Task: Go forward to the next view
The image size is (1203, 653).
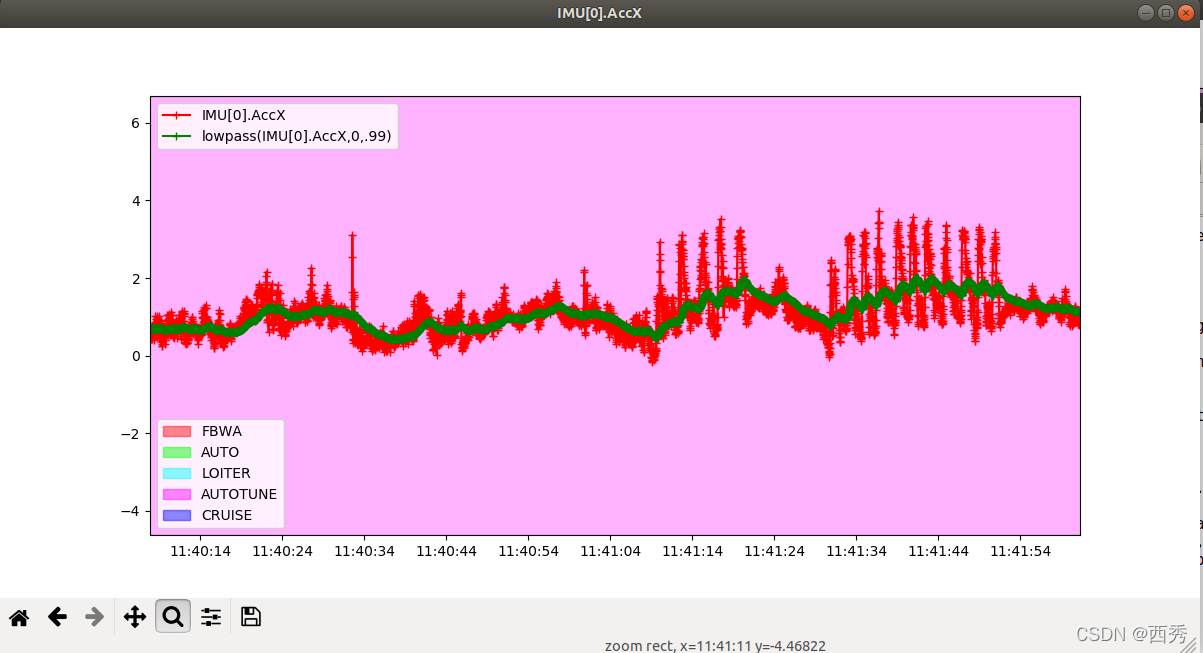Action: point(95,617)
